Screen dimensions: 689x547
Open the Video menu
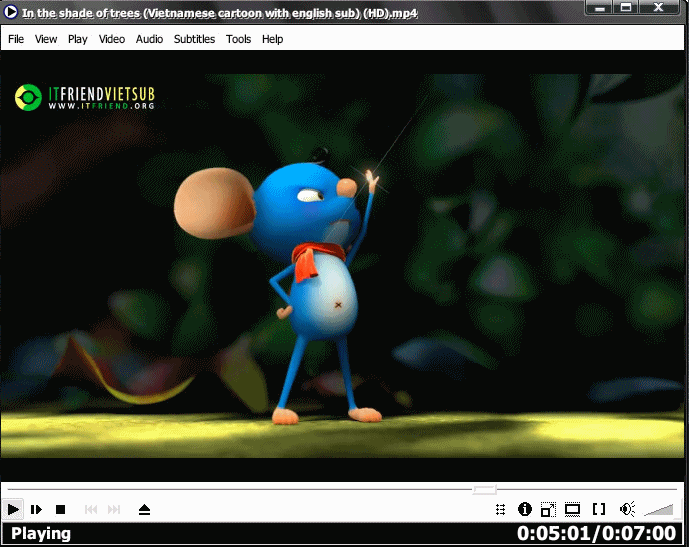[x=112, y=39]
